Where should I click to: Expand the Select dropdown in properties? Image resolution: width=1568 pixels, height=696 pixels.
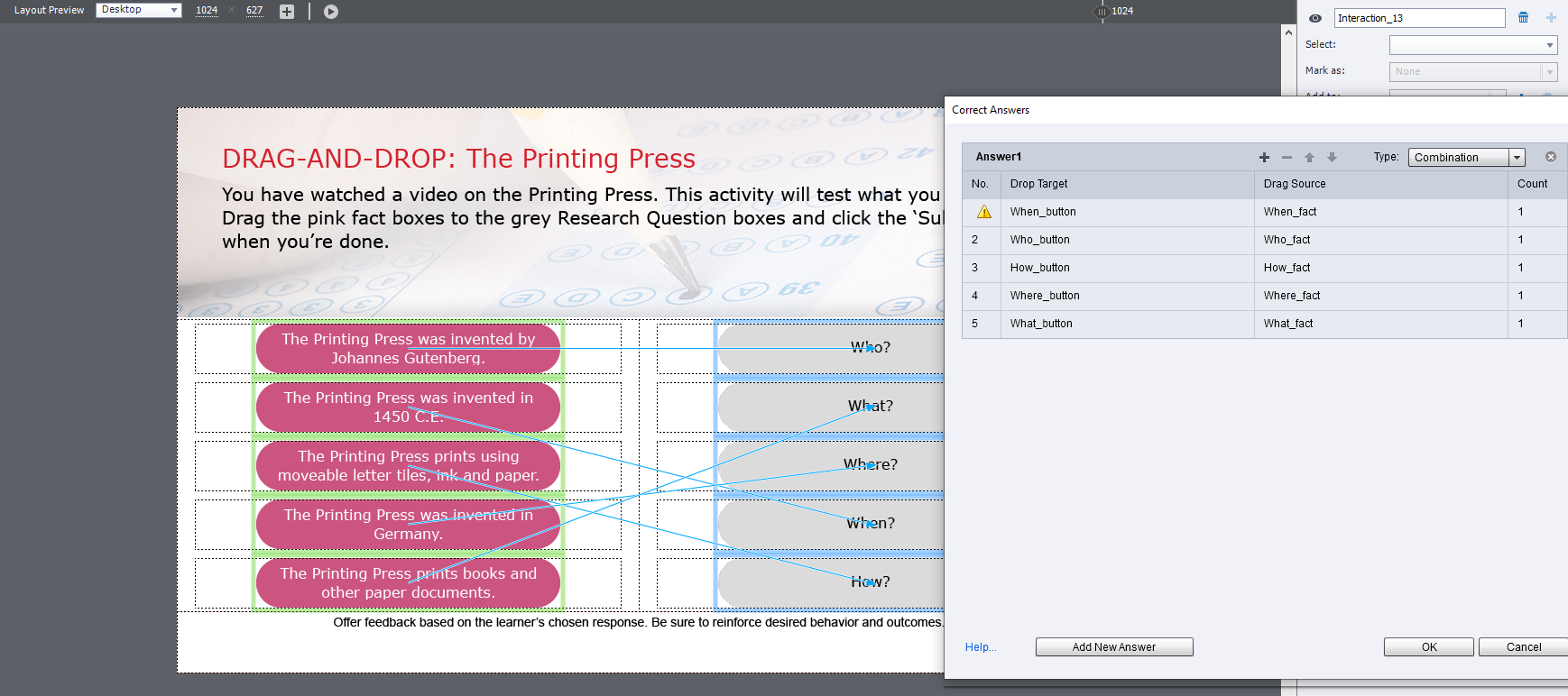[1472, 45]
